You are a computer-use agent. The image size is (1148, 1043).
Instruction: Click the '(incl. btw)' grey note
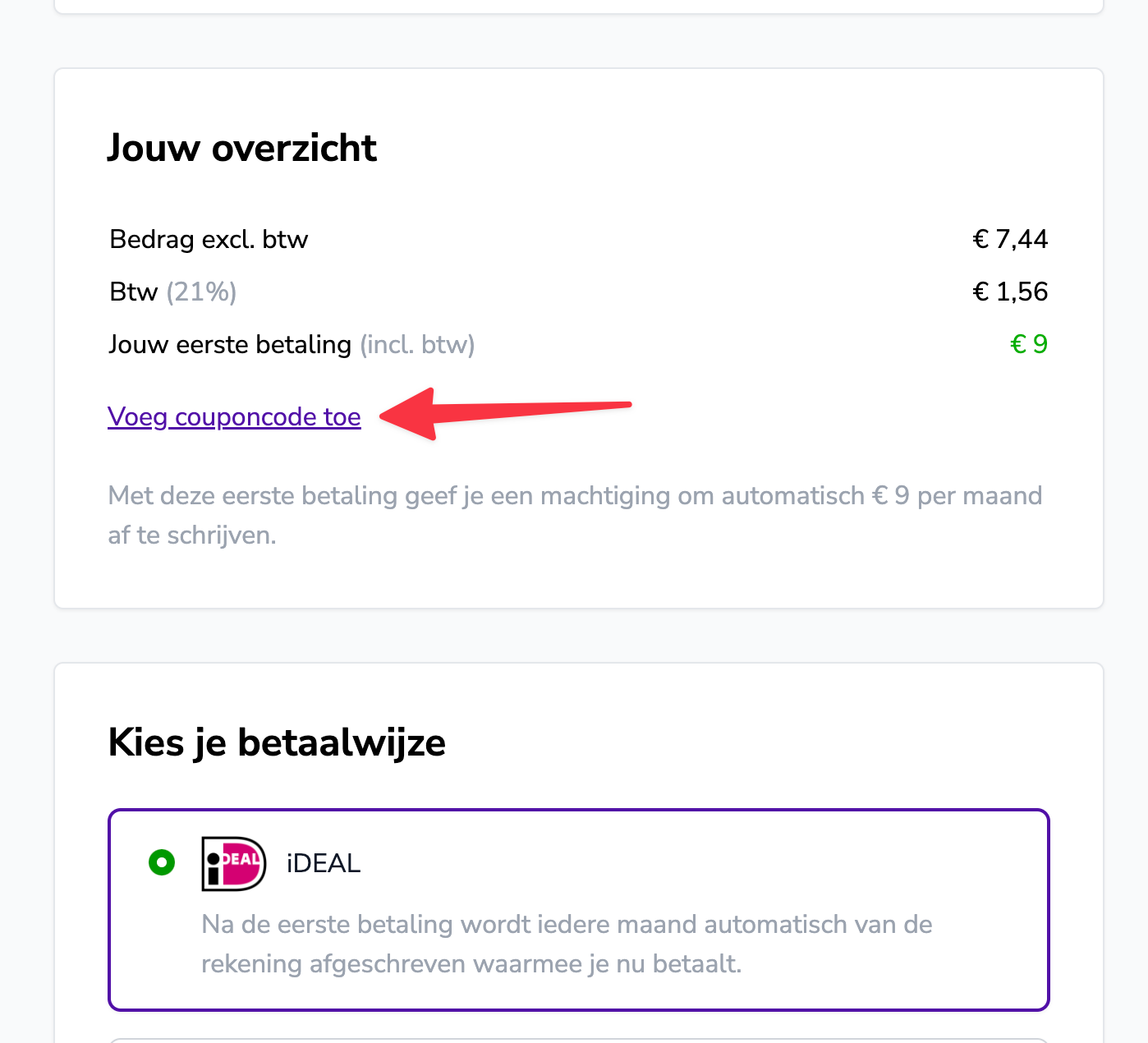tap(417, 344)
